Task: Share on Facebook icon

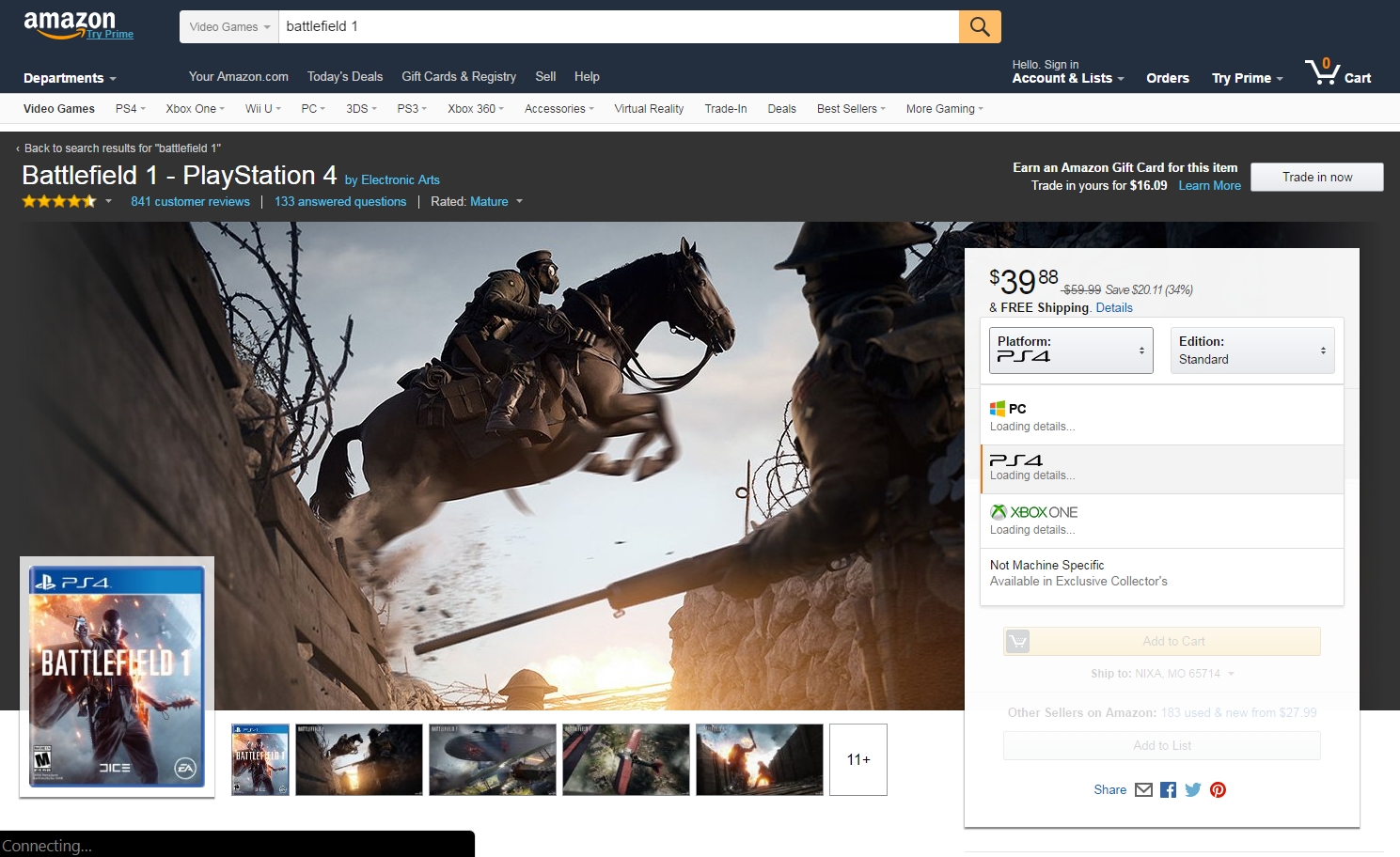Action: pyautogui.click(x=1168, y=790)
